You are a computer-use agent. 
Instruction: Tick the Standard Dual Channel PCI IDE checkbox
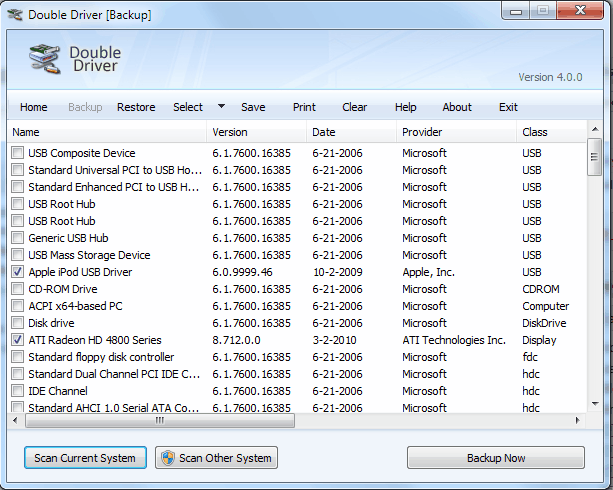(x=18, y=374)
